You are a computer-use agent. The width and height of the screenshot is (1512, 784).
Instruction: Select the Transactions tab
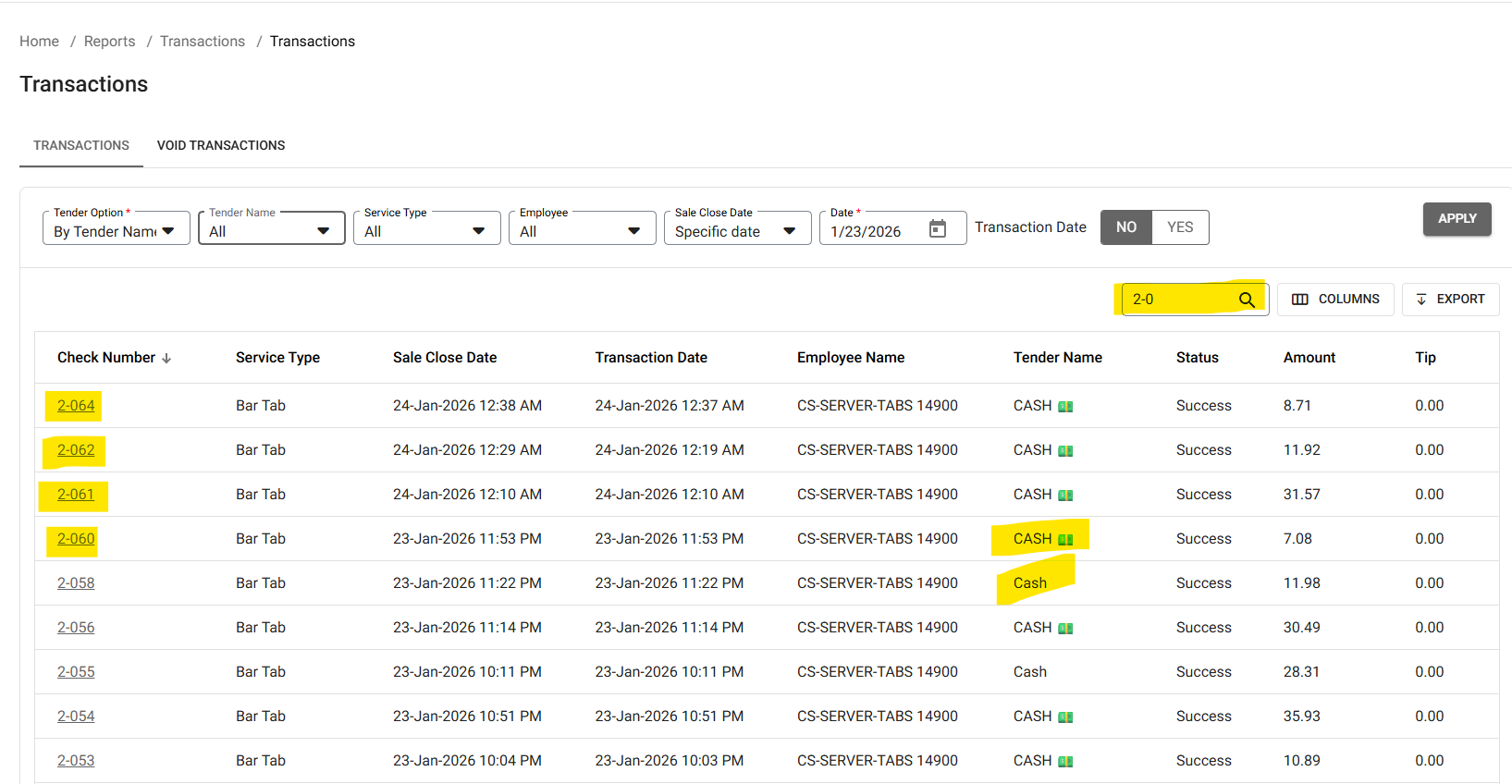pos(81,145)
